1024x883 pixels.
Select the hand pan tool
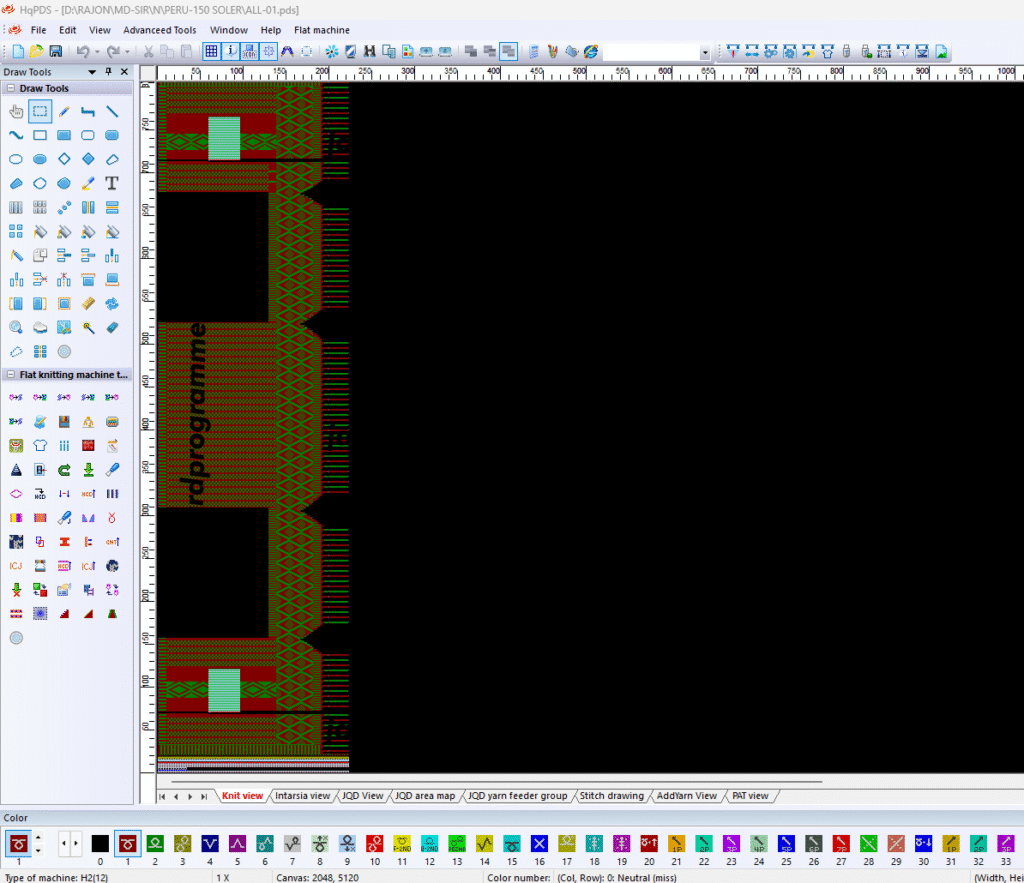click(x=16, y=112)
